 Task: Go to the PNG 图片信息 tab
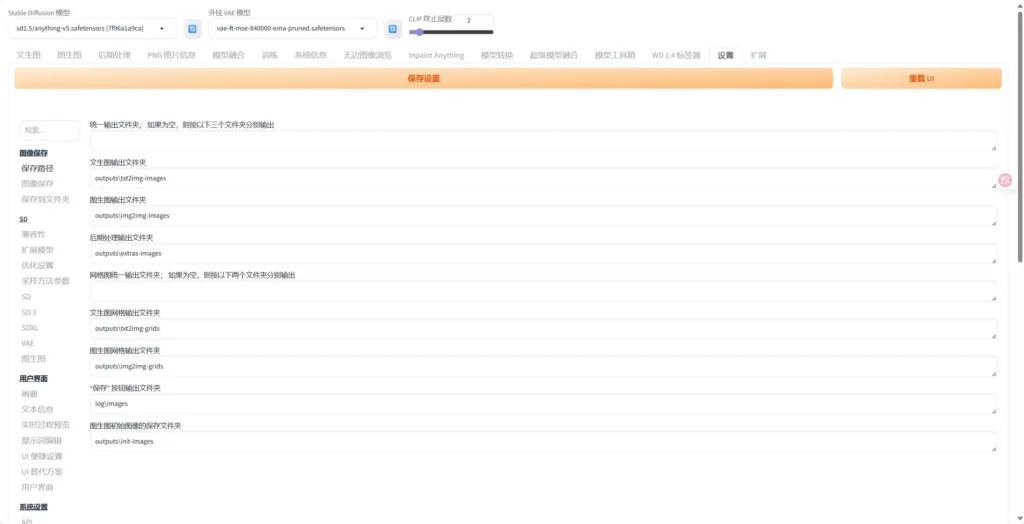[x=171, y=55]
